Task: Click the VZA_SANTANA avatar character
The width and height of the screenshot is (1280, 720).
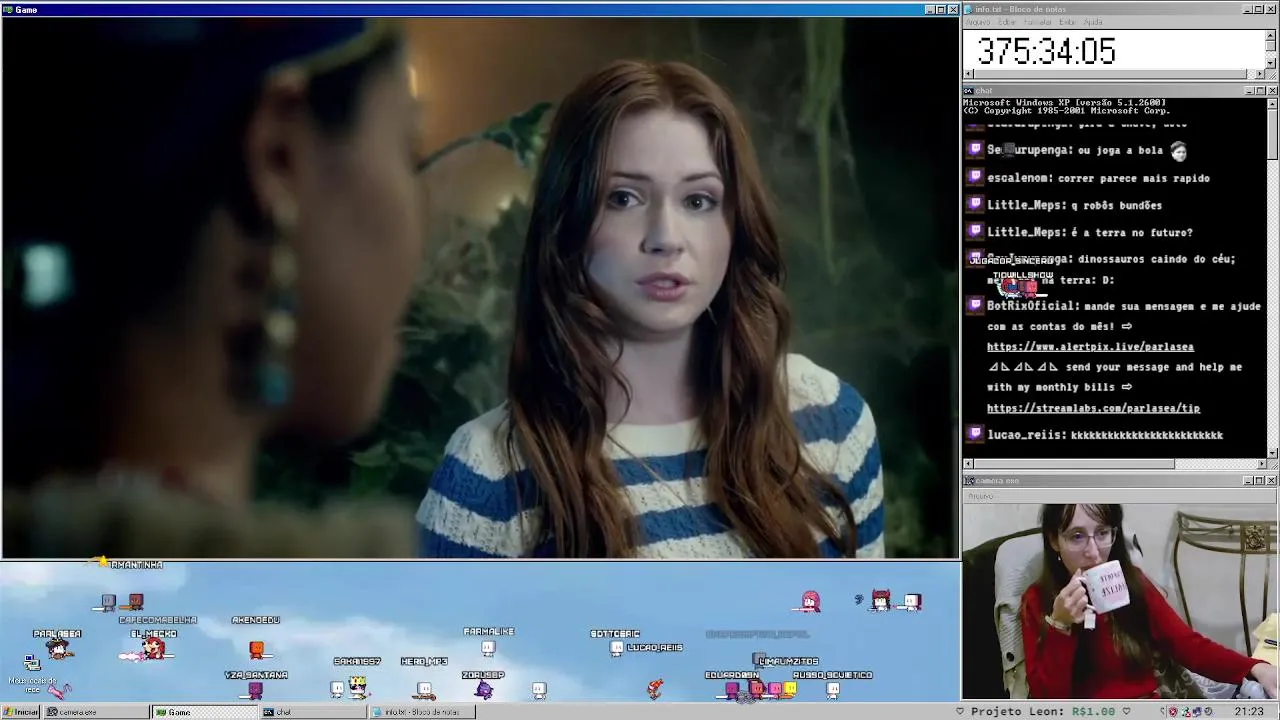Action: click(x=256, y=689)
